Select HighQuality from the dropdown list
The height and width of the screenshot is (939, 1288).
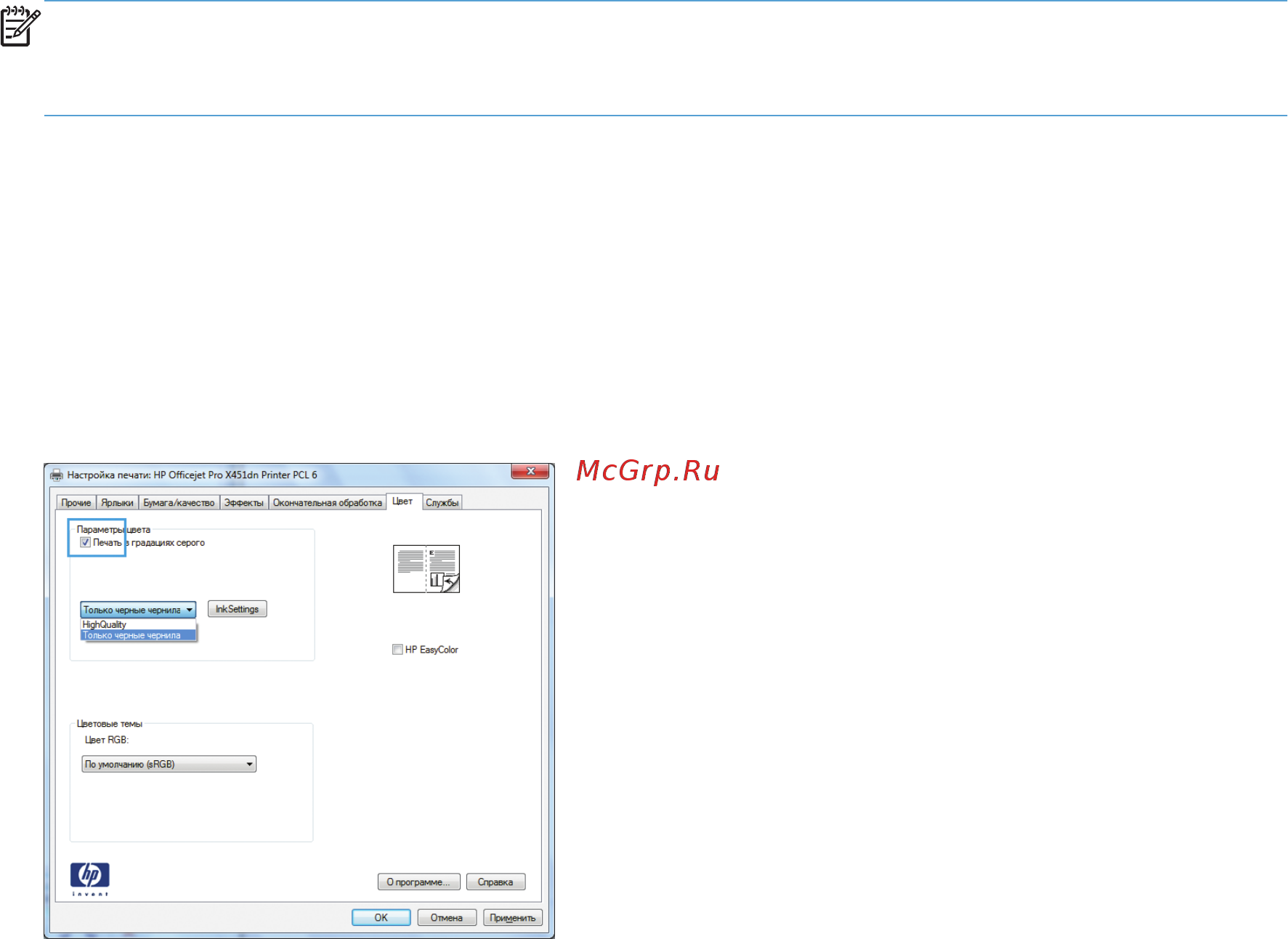pyautogui.click(x=138, y=624)
